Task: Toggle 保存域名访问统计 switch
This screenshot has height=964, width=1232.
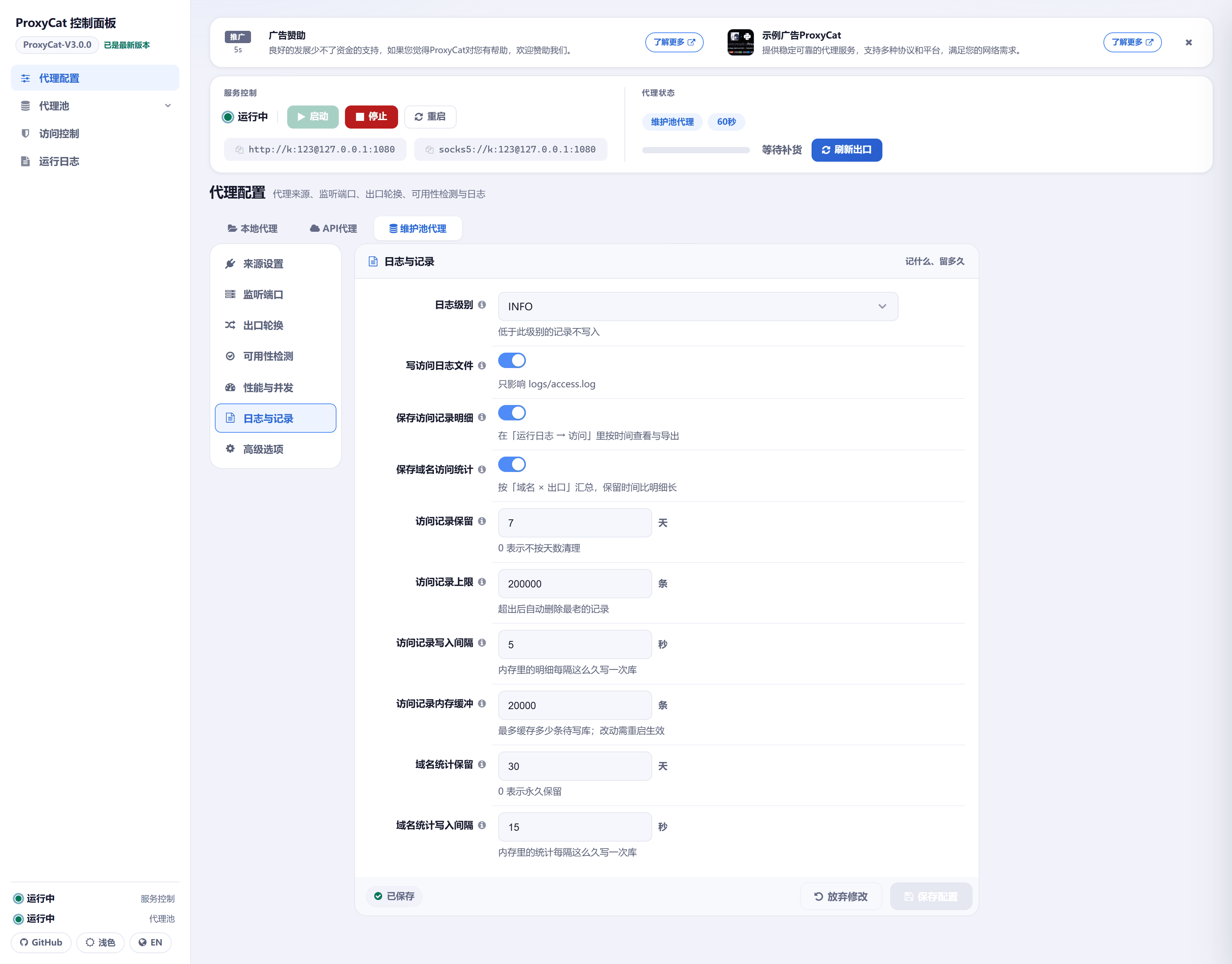Action: pyautogui.click(x=512, y=465)
